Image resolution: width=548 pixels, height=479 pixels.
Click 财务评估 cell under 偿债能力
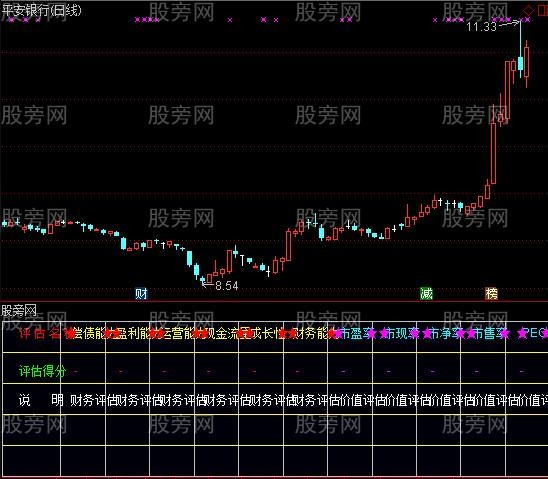93,400
